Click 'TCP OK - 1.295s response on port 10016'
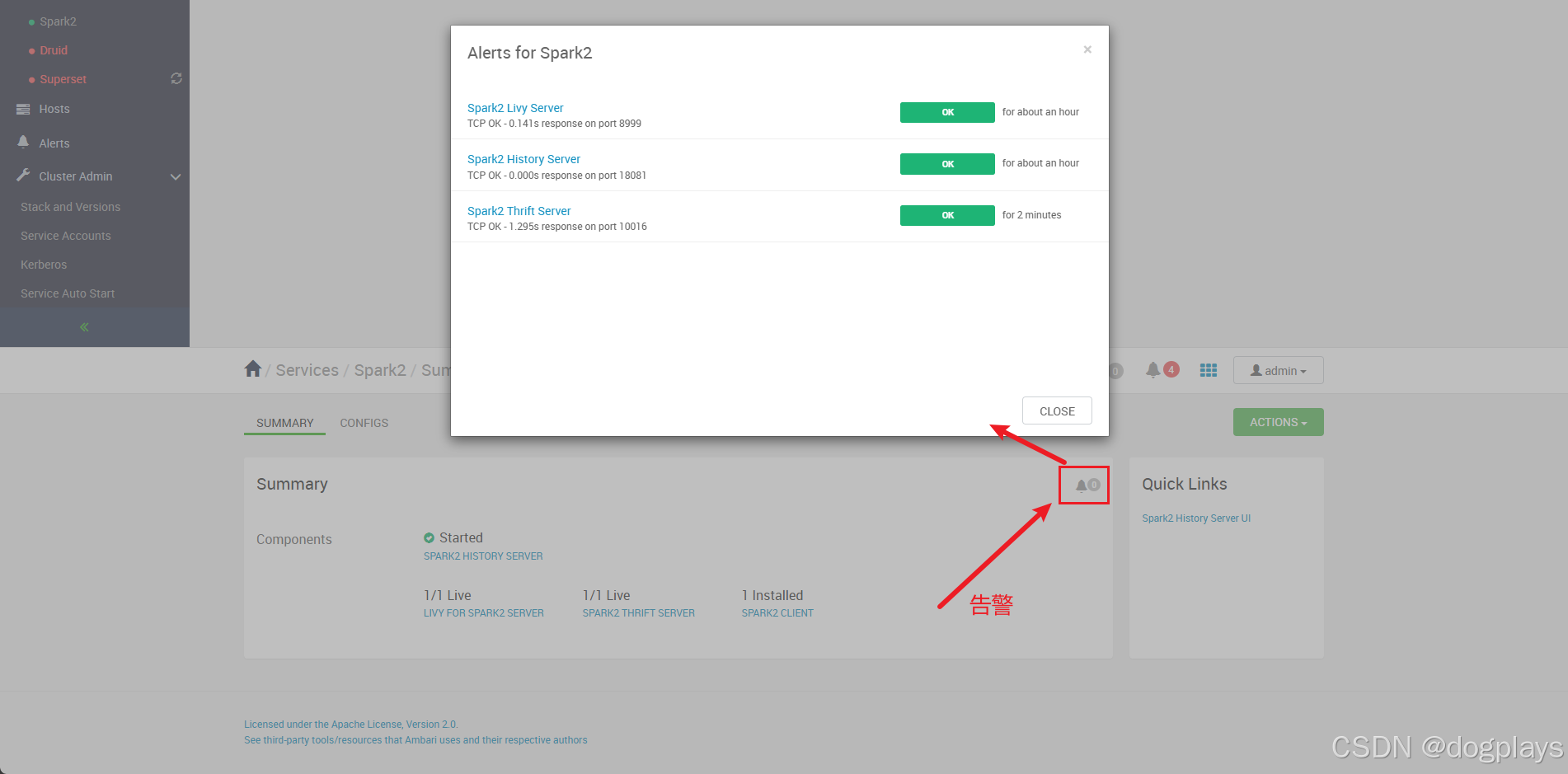 click(557, 227)
